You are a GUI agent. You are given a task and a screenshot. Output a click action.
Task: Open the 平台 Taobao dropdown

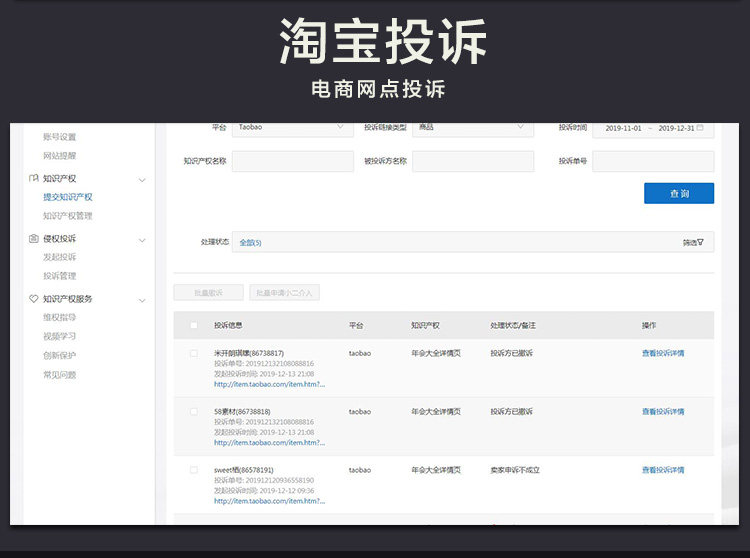point(293,128)
